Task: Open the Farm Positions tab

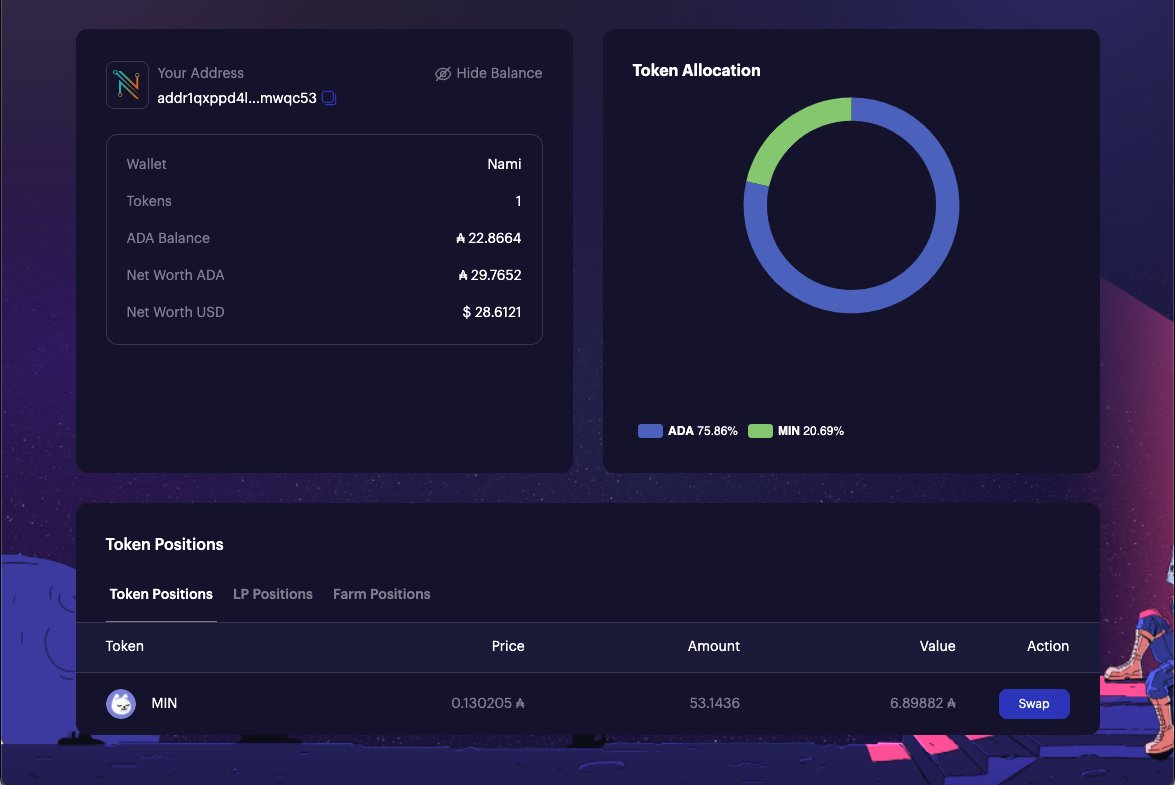Action: [381, 594]
